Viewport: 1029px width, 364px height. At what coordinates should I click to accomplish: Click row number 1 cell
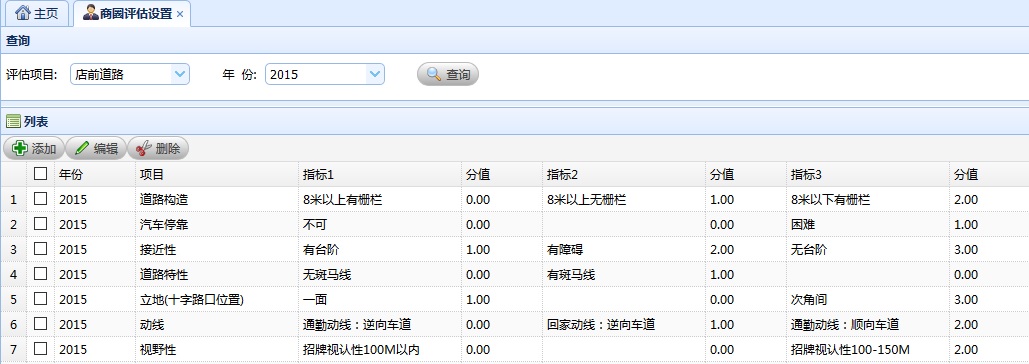[14, 199]
